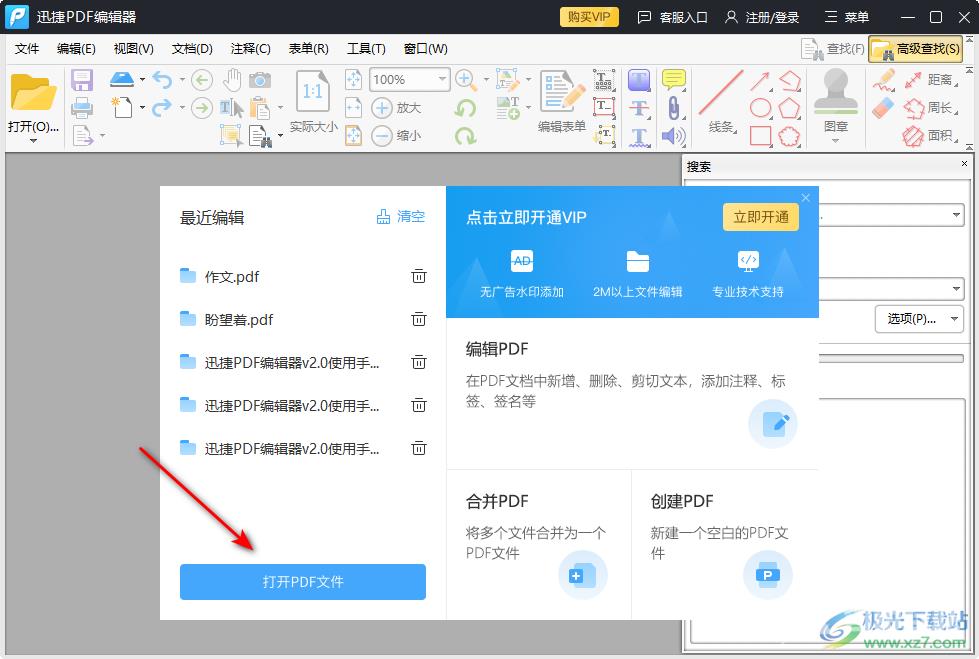Image resolution: width=979 pixels, height=659 pixels.
Task: Click 注册/登录 in title bar
Action: pos(762,17)
